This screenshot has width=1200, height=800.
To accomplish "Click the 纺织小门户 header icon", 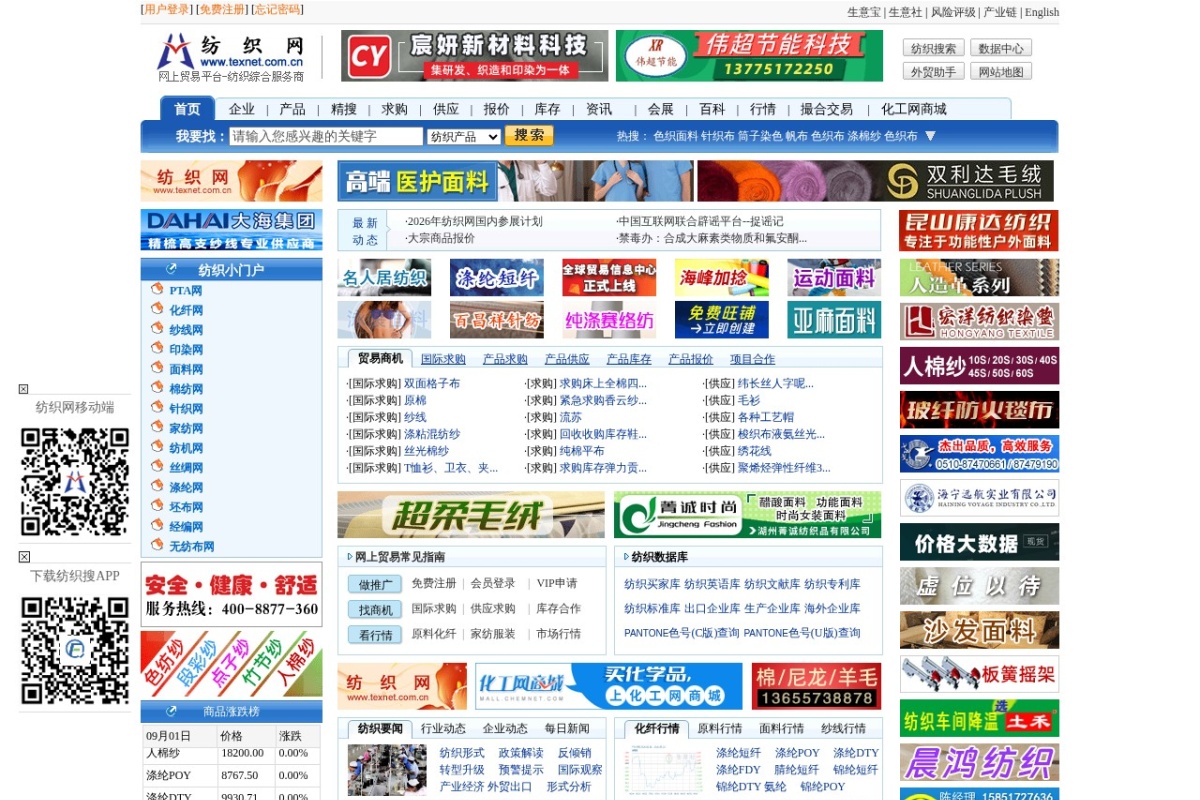I will click(171, 269).
